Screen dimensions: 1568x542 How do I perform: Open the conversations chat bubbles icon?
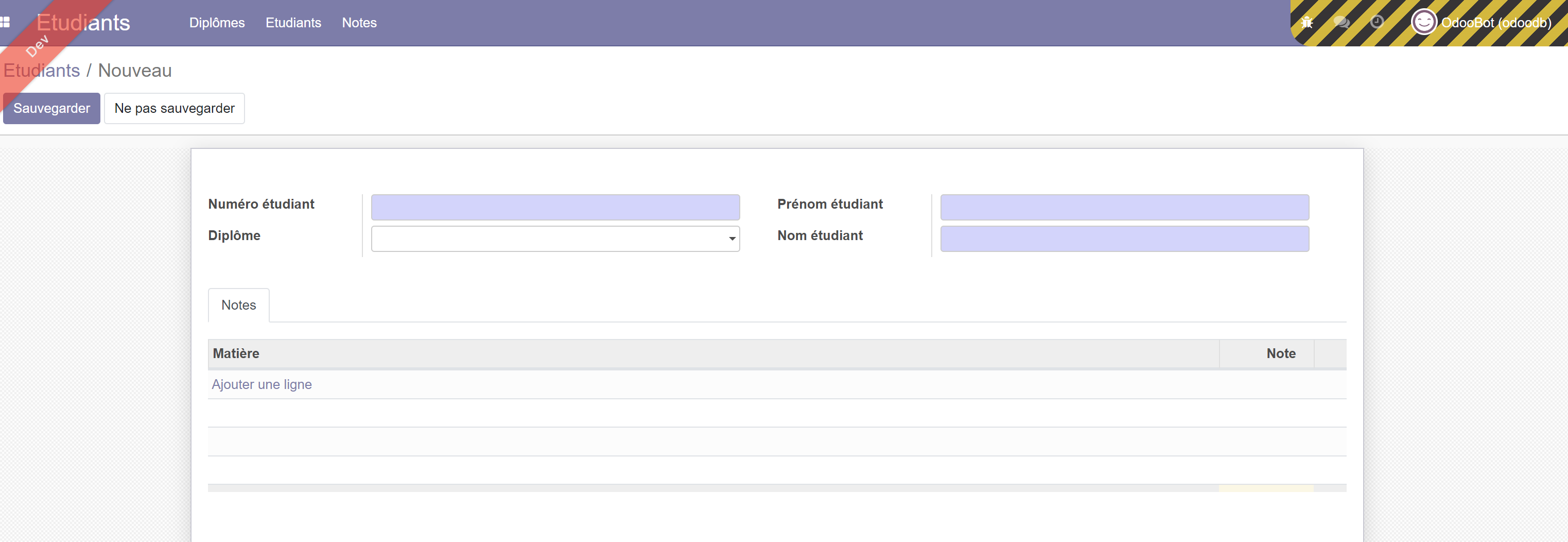click(x=1341, y=23)
